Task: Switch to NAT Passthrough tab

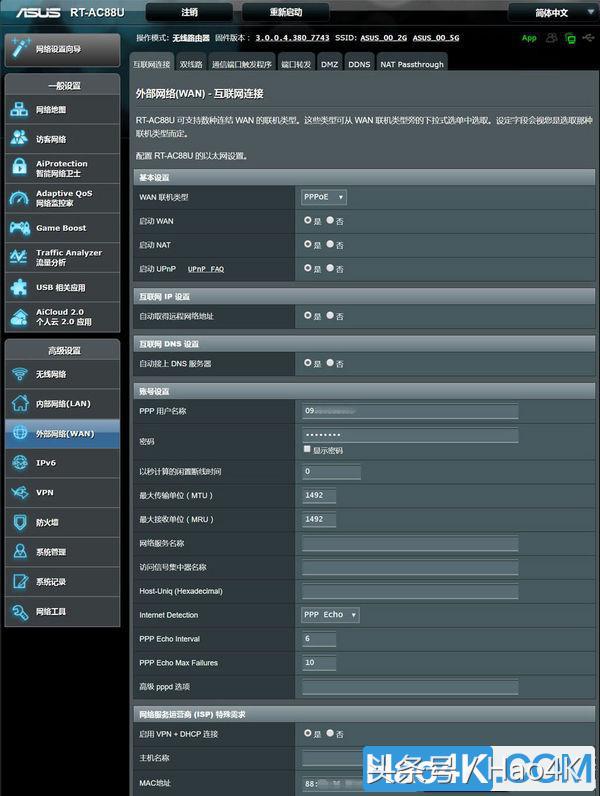Action: tap(412, 64)
